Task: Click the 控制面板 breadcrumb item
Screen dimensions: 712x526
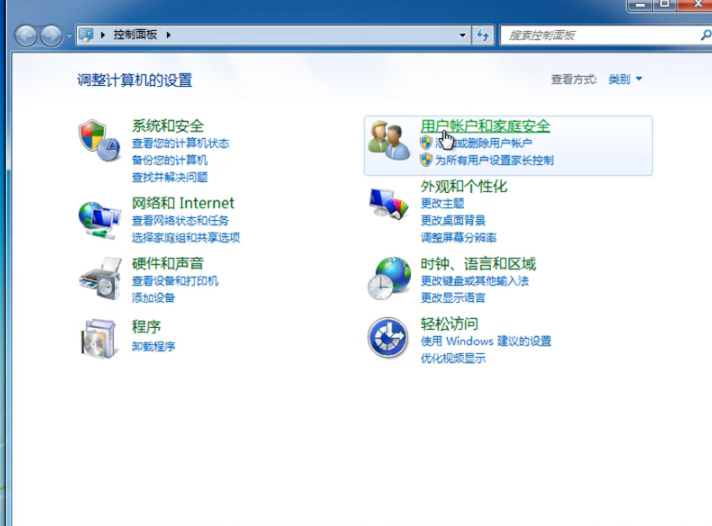Action: [x=135, y=35]
